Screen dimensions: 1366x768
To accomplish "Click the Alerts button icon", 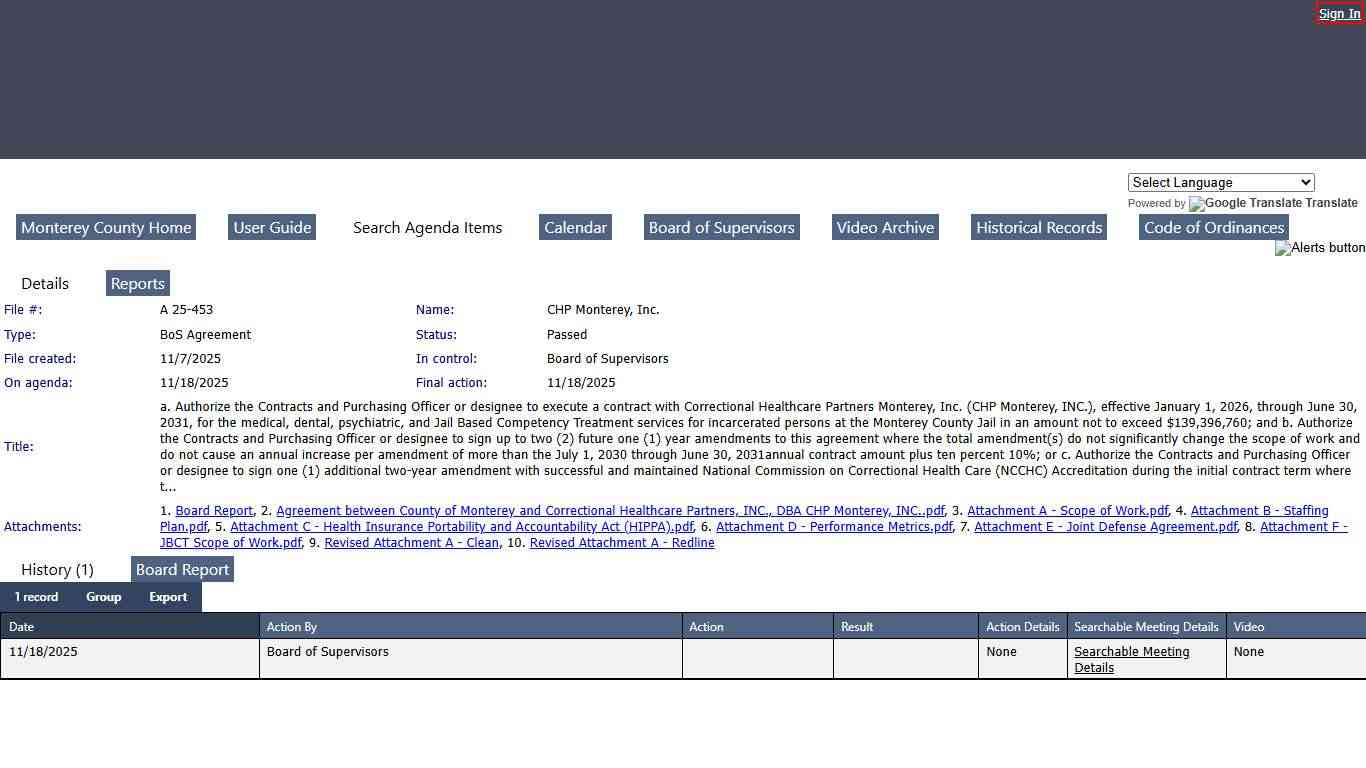I will tap(1319, 248).
